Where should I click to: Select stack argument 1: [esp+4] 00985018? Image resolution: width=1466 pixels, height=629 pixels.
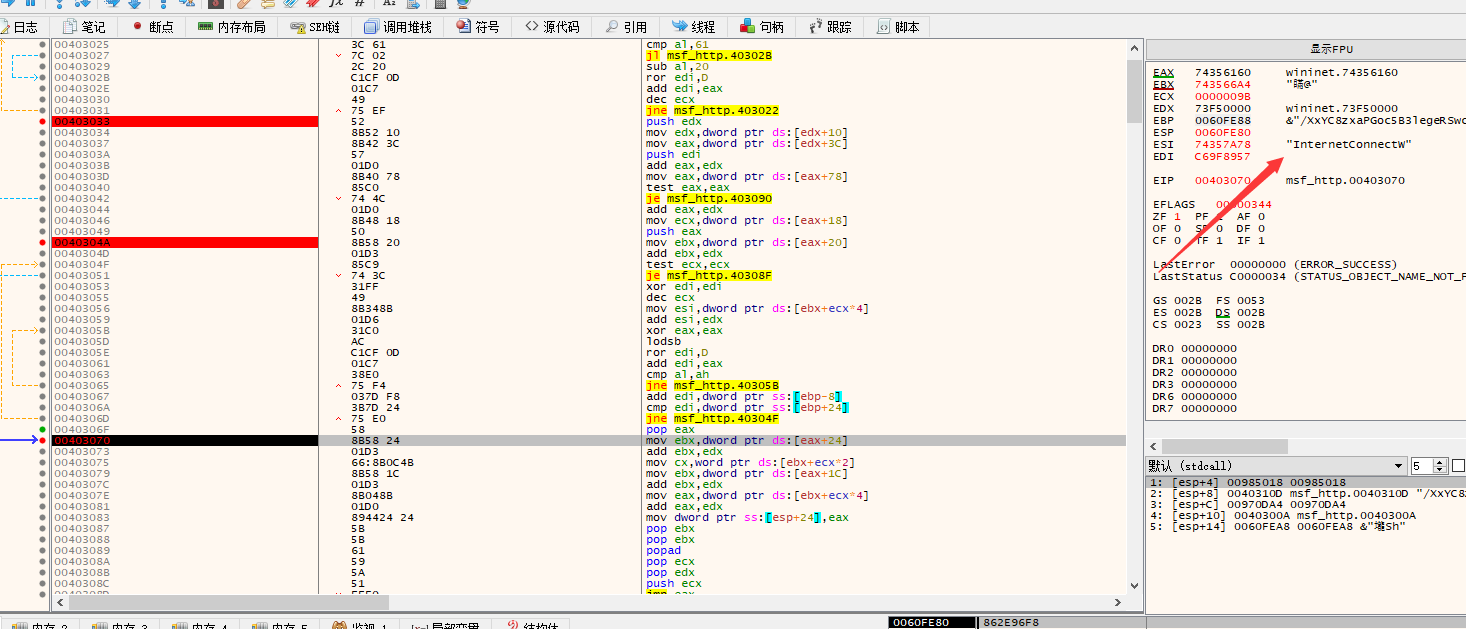tap(1306, 482)
